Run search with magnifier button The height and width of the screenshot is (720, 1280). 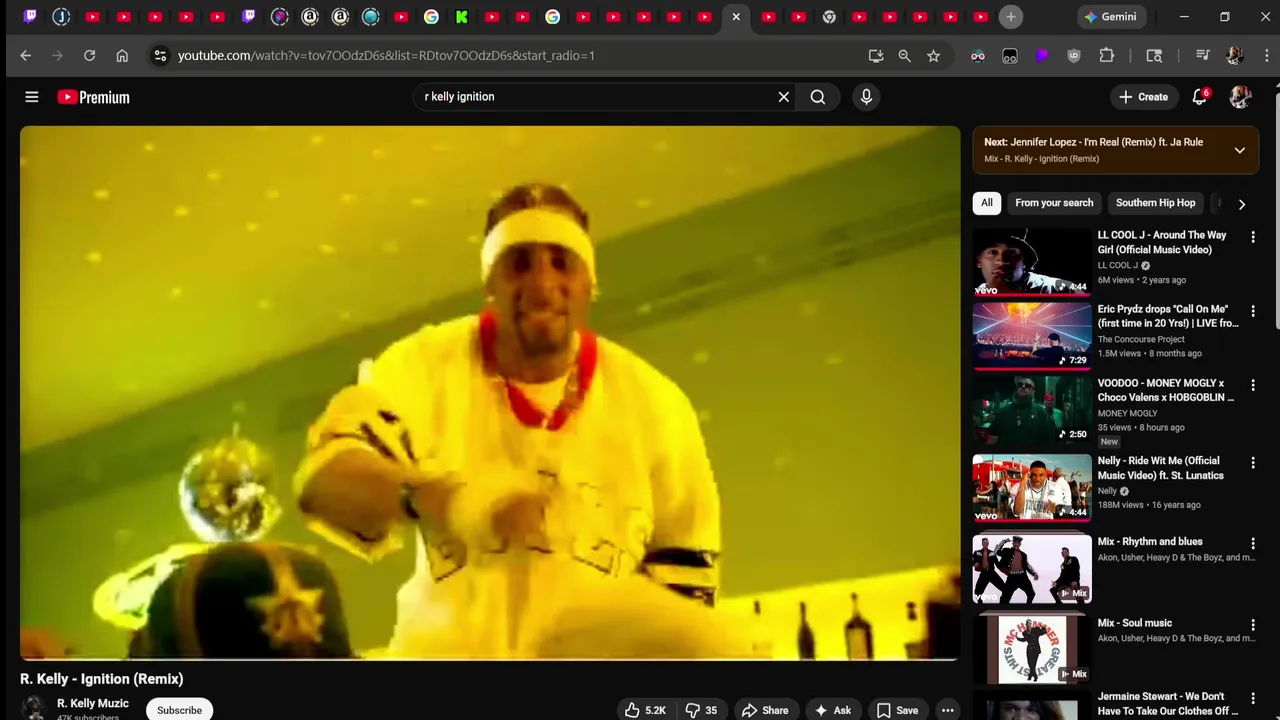[x=818, y=97]
